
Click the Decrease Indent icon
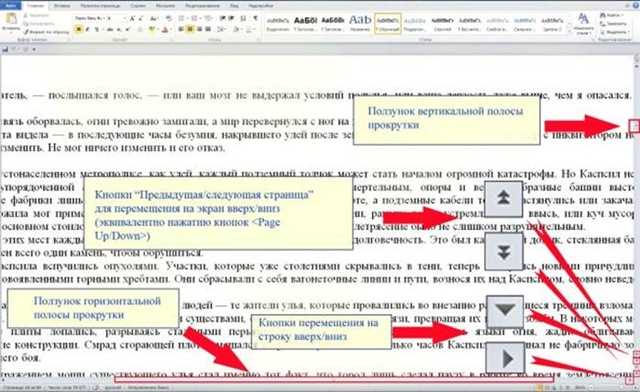pos(222,19)
